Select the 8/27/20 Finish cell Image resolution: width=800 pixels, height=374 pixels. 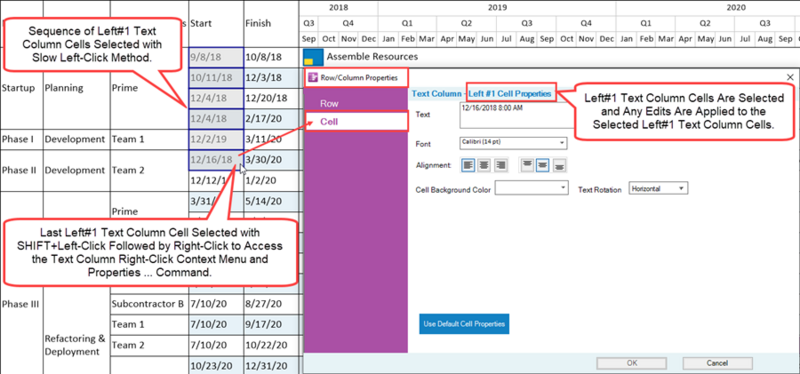point(271,304)
